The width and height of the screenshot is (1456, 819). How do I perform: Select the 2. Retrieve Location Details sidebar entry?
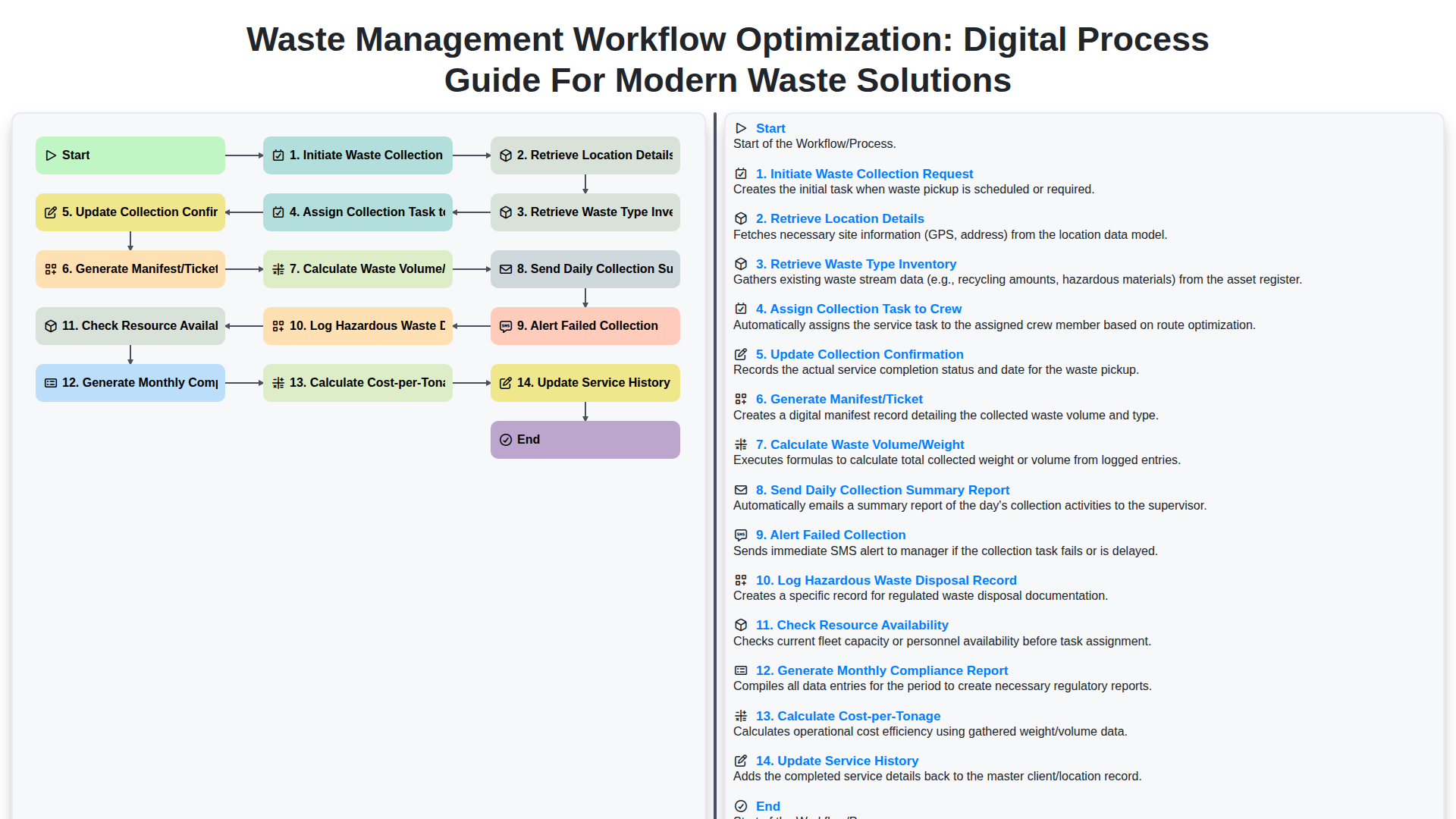[840, 218]
